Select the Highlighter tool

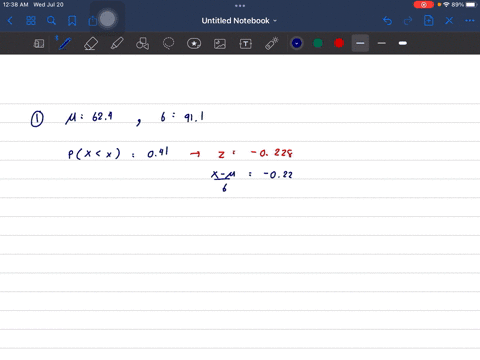point(117,44)
